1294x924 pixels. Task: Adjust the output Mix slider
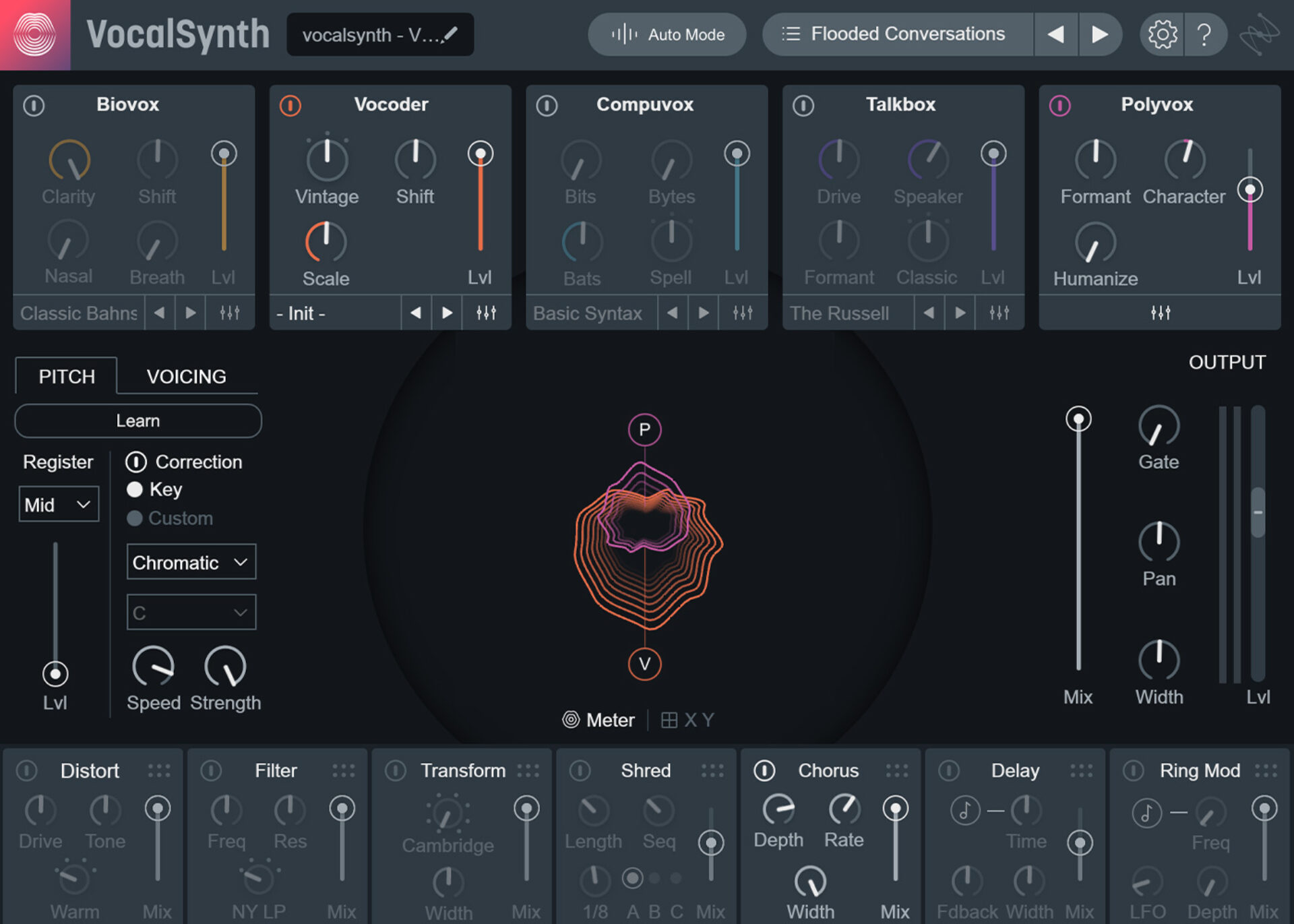(1078, 419)
